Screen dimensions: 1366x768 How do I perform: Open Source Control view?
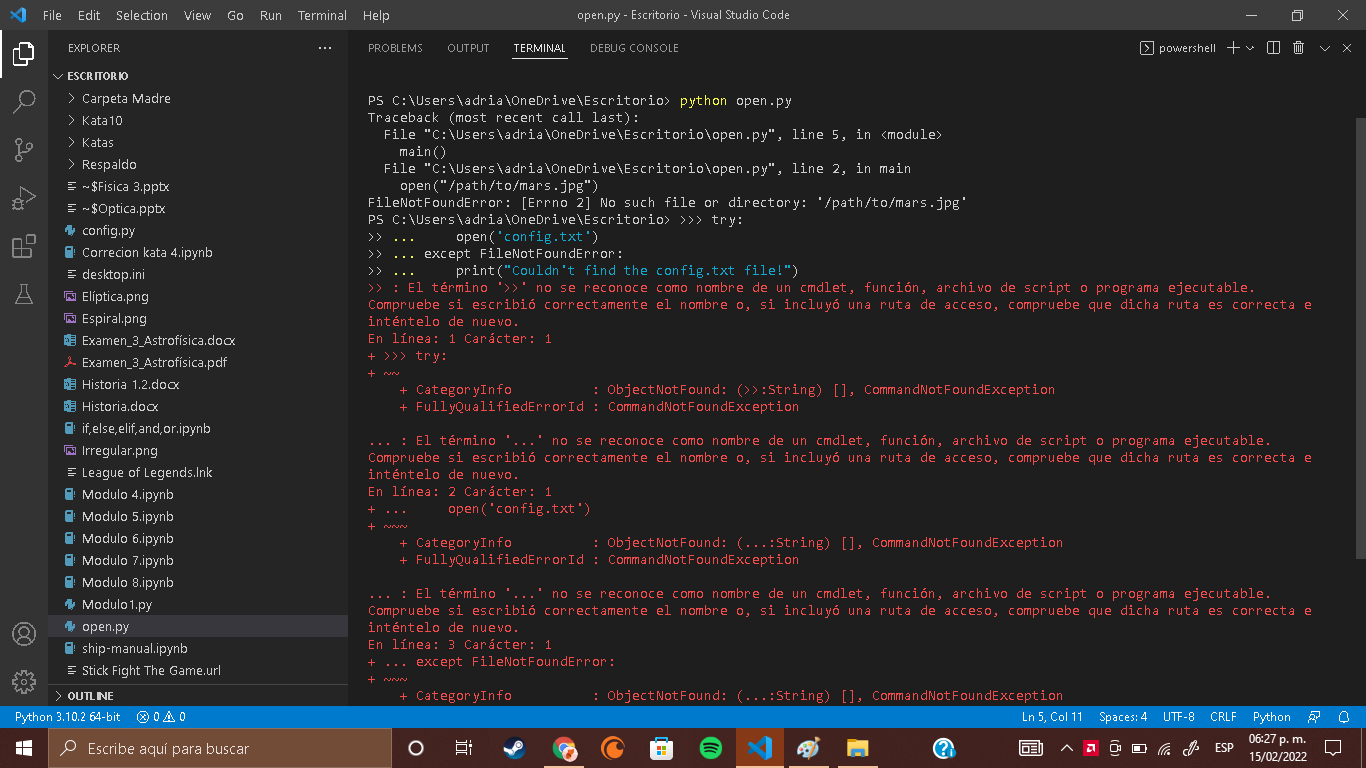tap(24, 150)
